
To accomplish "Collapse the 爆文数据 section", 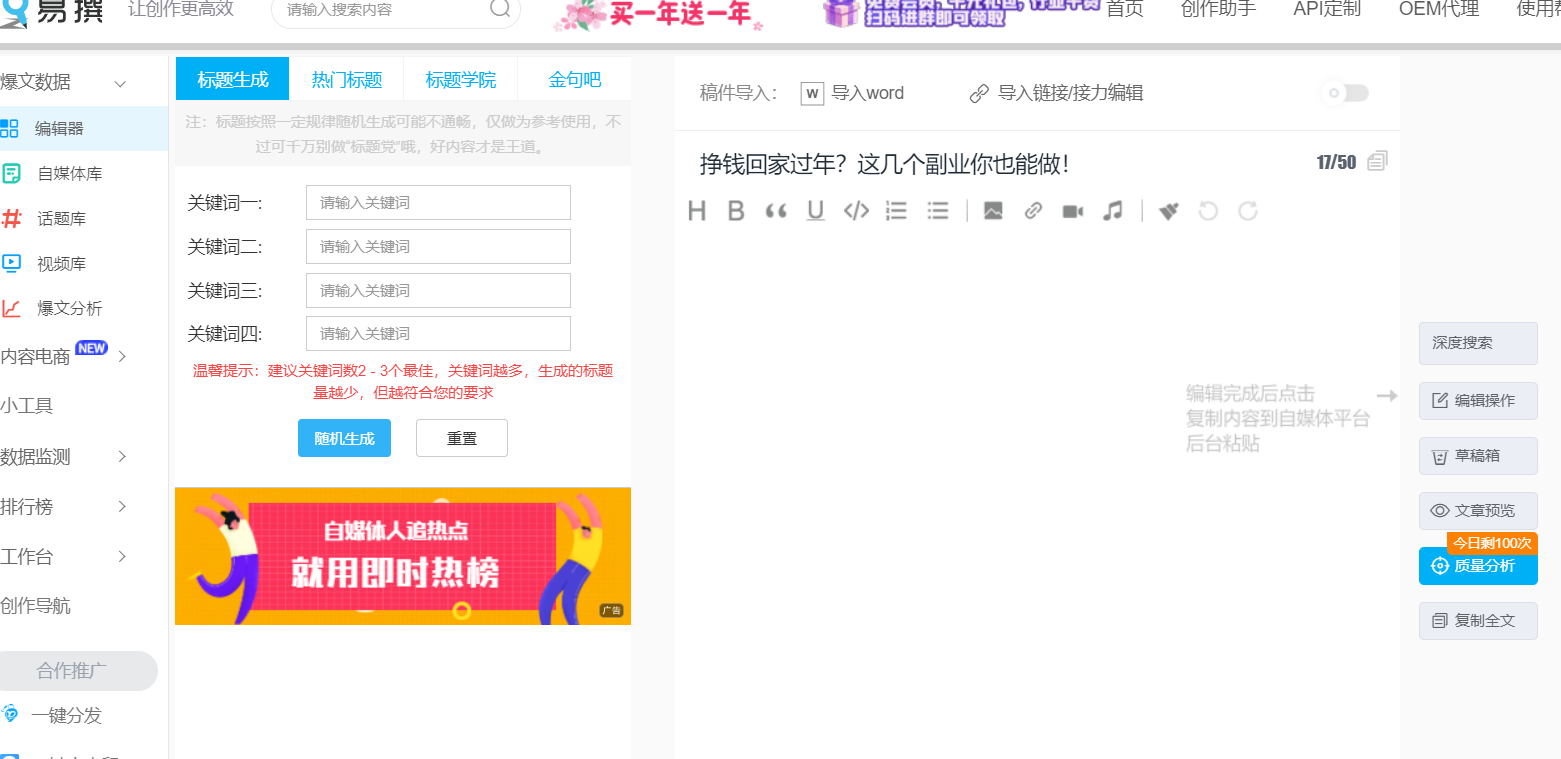I will coord(120,82).
